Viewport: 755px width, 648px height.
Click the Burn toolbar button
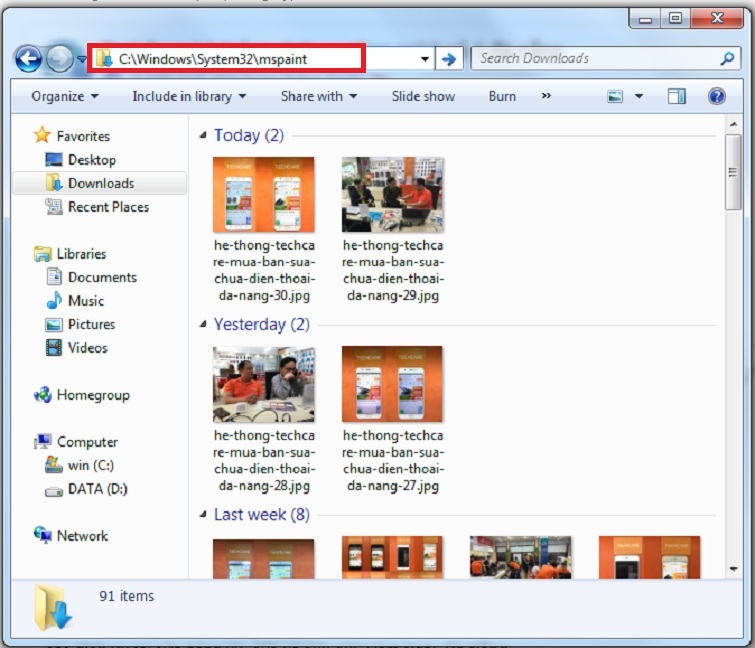coord(502,96)
